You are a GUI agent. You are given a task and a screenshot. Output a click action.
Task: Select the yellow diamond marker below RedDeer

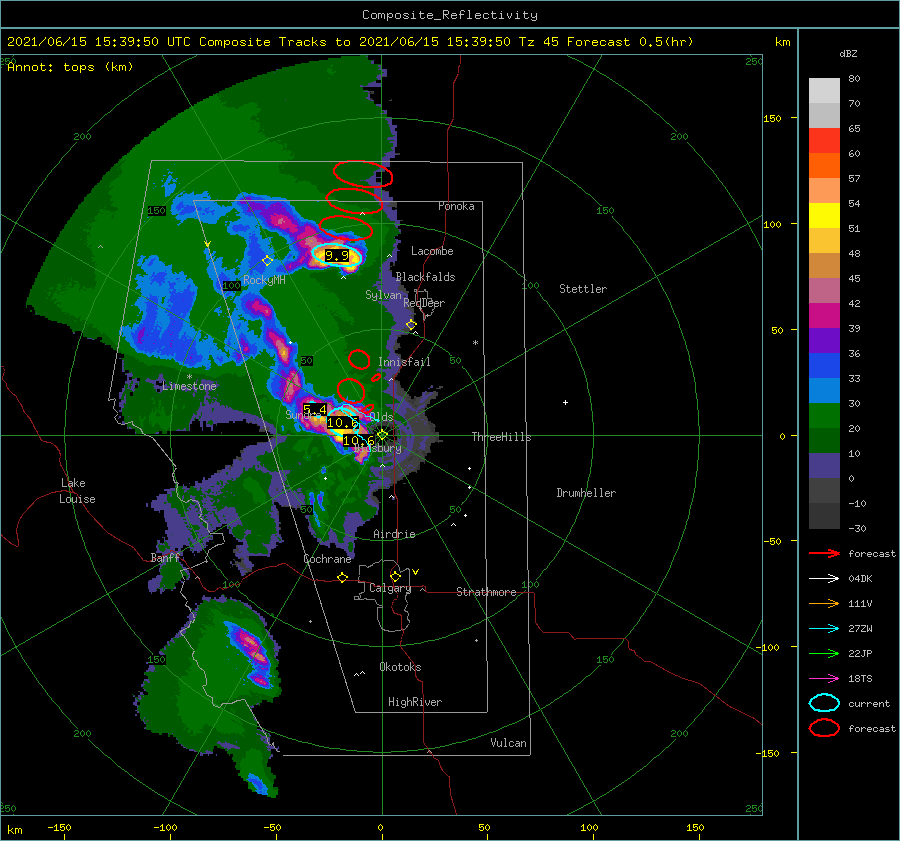point(411,325)
